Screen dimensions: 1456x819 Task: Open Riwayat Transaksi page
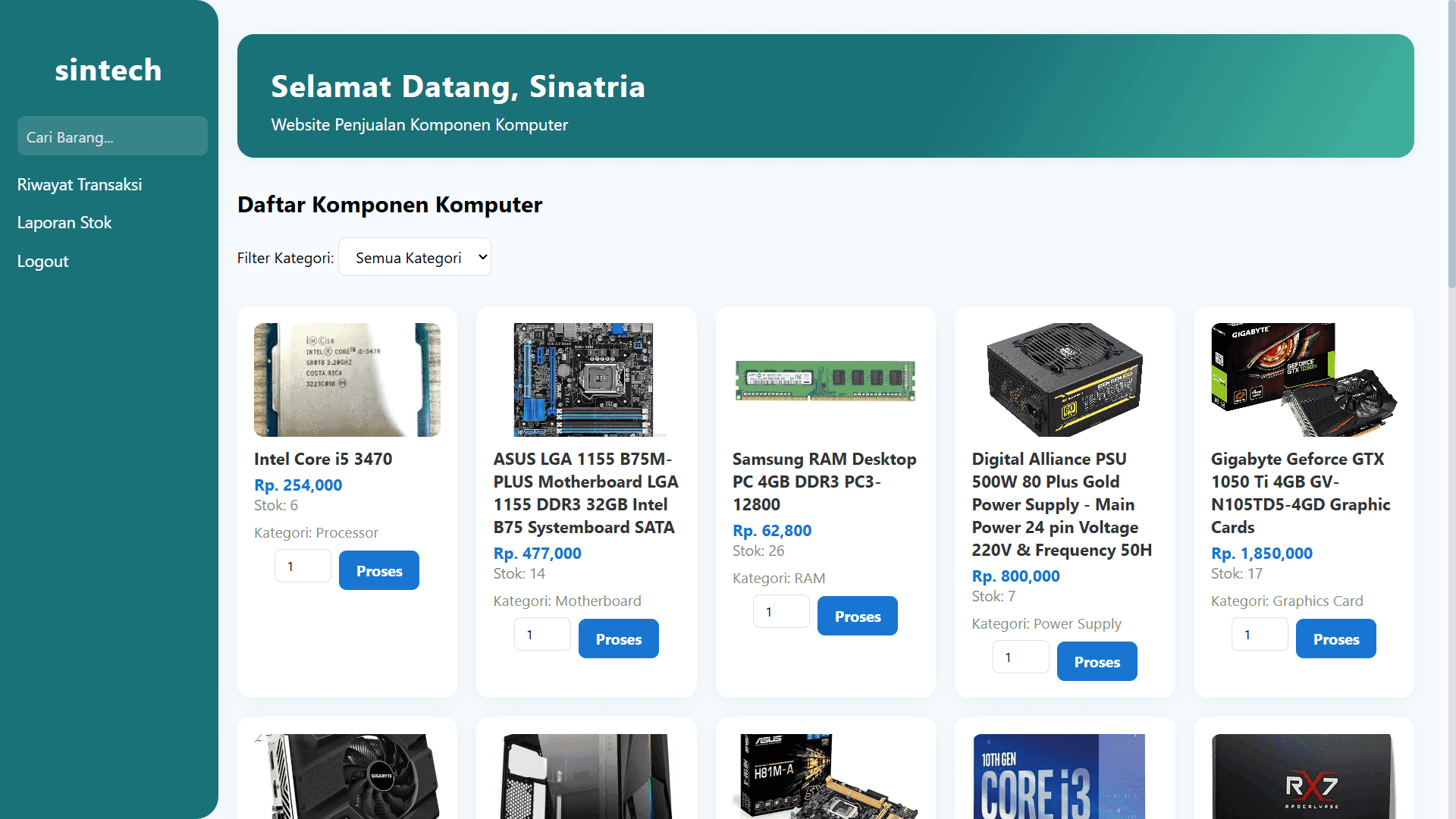[80, 184]
